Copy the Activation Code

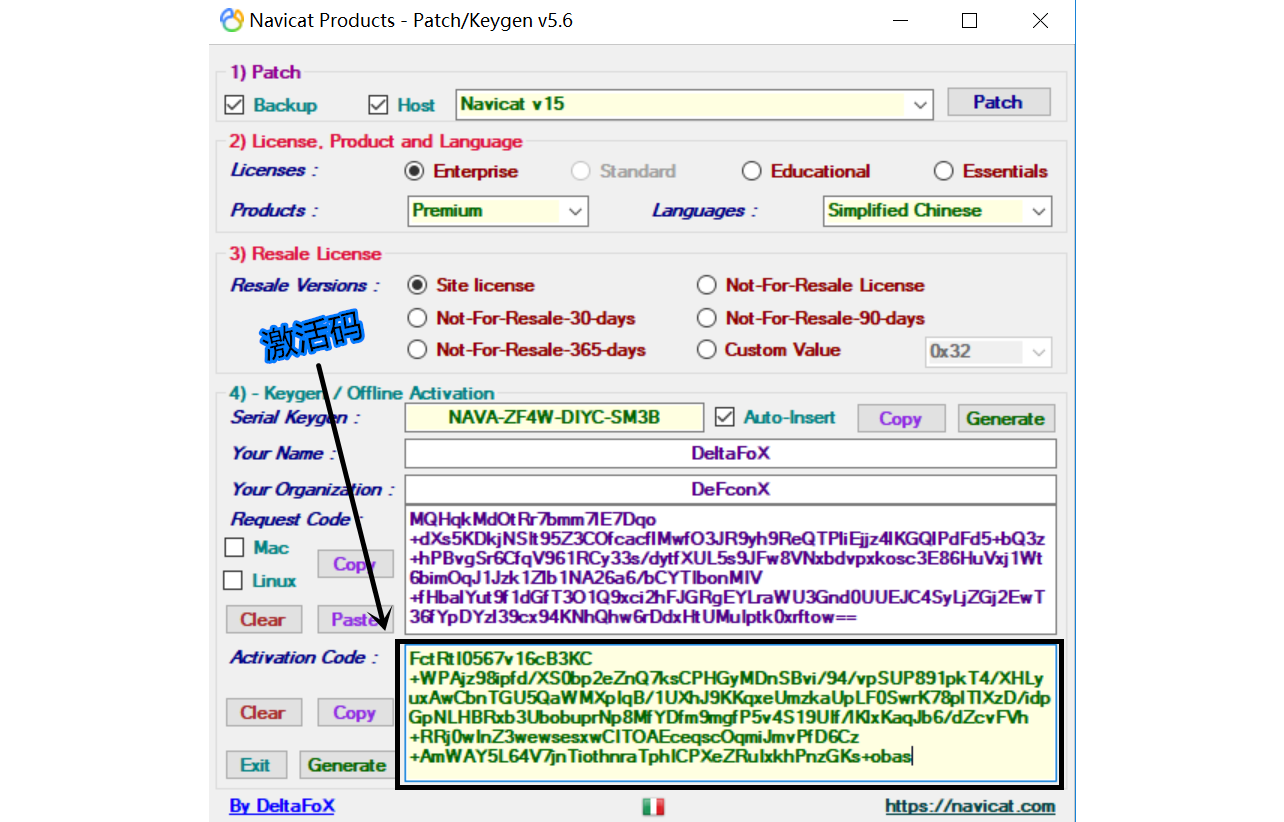(354, 713)
